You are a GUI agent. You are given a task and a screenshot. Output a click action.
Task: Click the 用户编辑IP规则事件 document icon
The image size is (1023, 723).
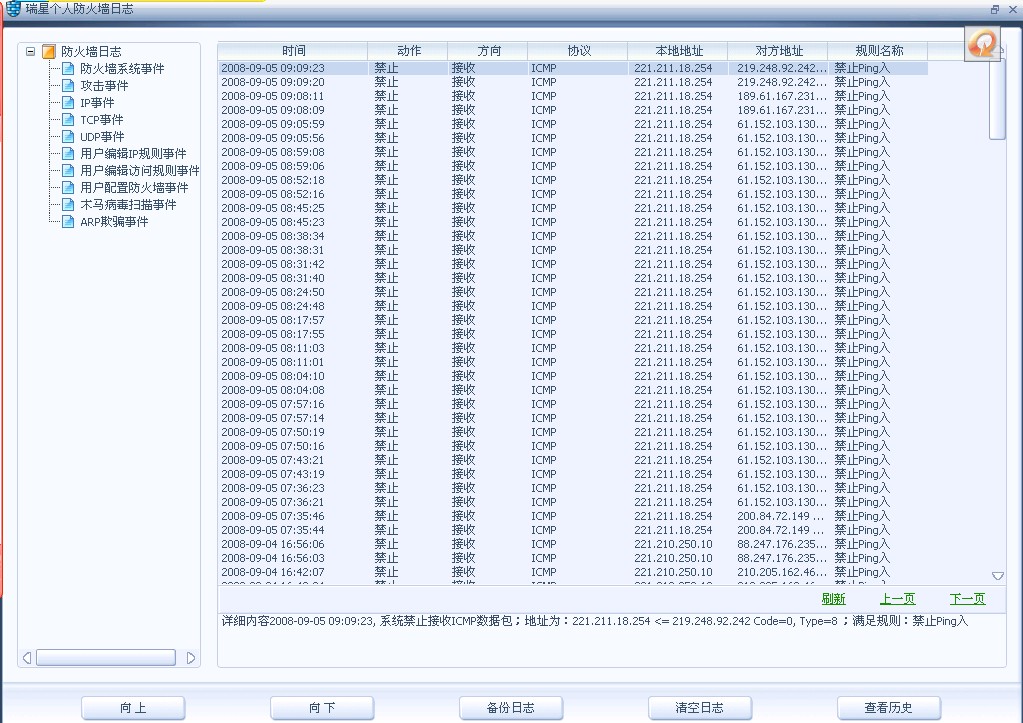pos(68,153)
